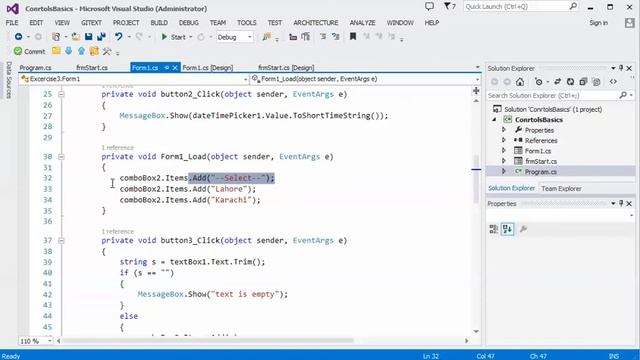Select Form1.cs in Solution Explorer tree
Viewport: 640px width, 360px height.
coord(538,151)
